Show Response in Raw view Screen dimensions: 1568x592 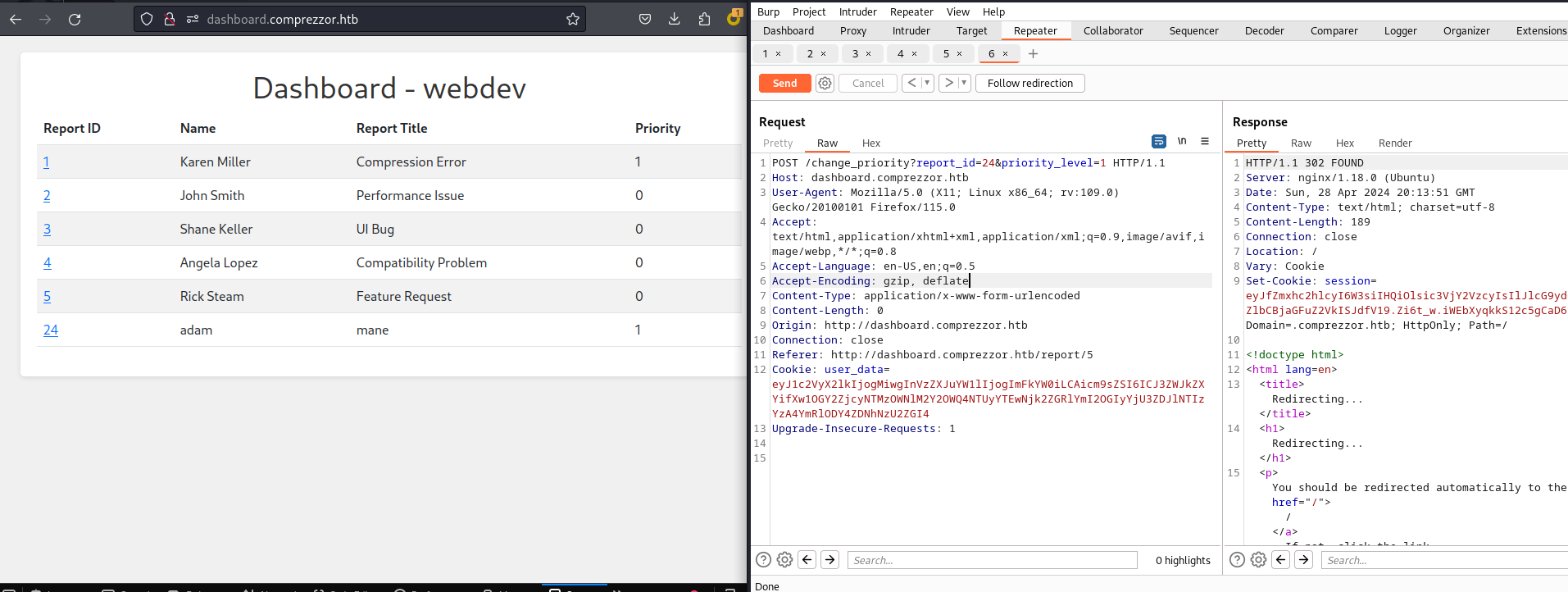click(x=1301, y=143)
